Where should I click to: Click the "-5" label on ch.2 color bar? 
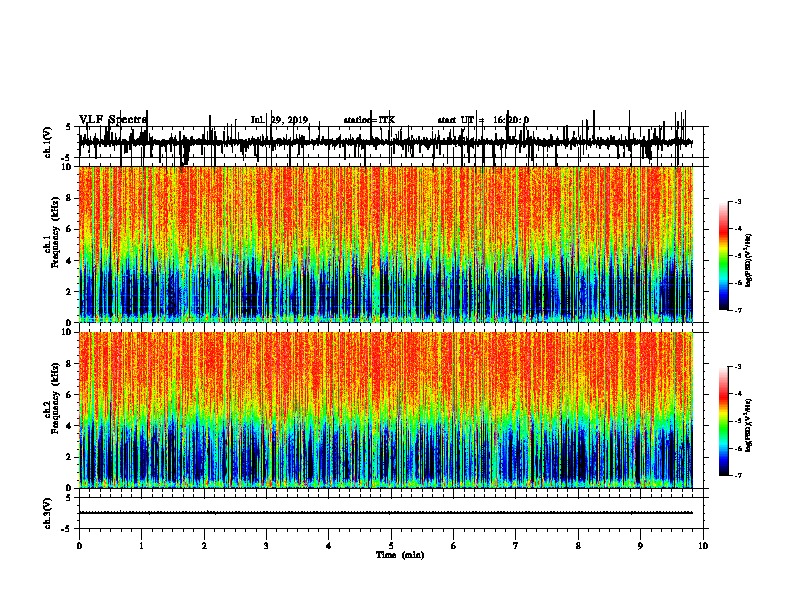point(738,421)
